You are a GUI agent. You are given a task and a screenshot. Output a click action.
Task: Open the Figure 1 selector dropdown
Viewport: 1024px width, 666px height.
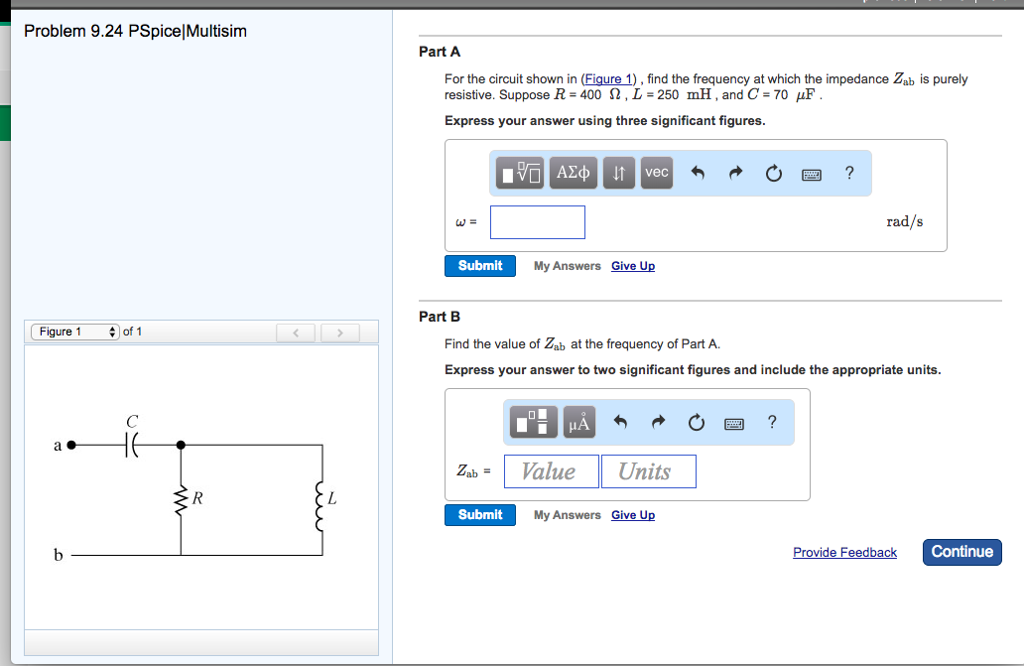pyautogui.click(x=75, y=331)
